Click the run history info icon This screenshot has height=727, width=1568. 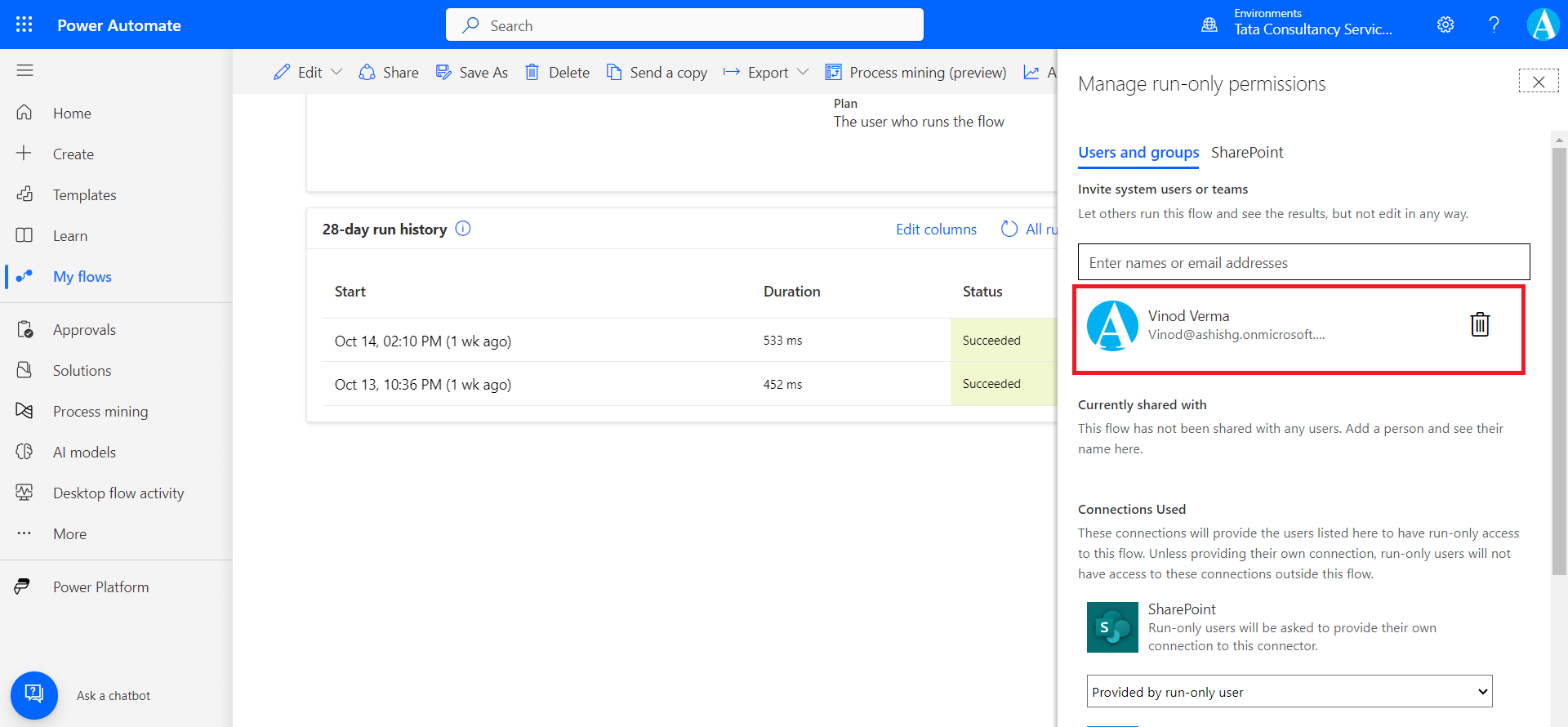tap(463, 229)
